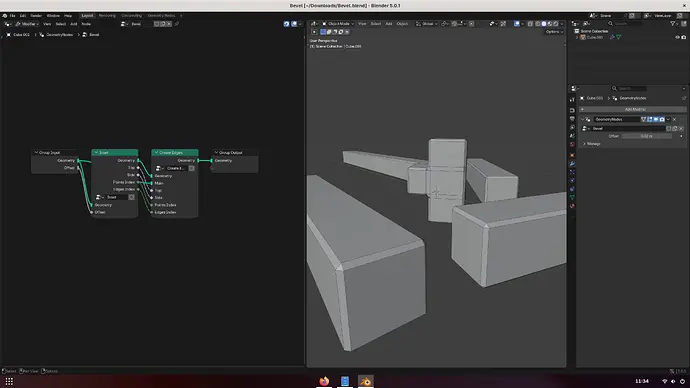Toggle proportional editing icon
Image resolution: width=690 pixels, height=388 pixels.
[x=471, y=24]
